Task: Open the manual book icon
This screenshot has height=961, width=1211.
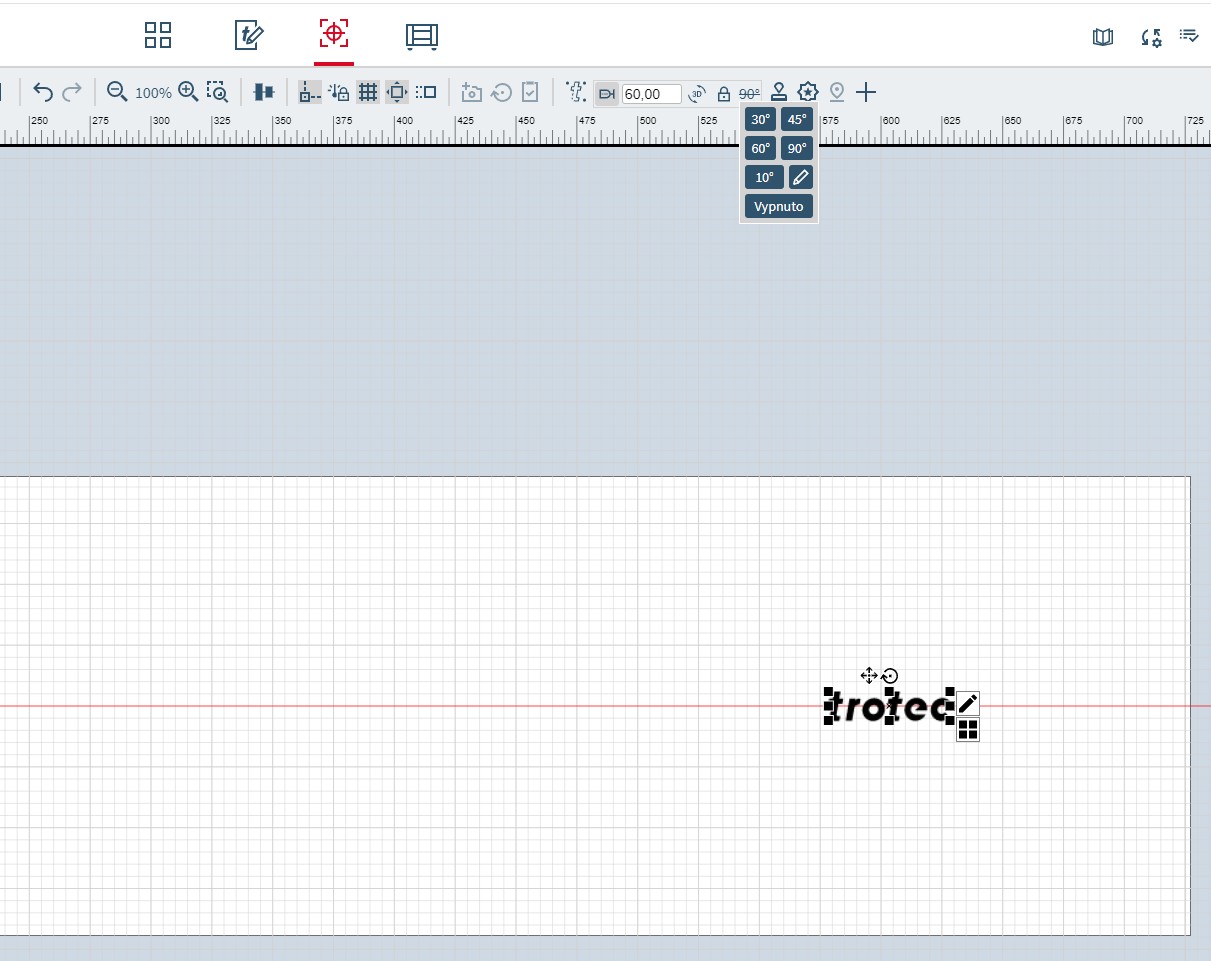Action: [1103, 37]
